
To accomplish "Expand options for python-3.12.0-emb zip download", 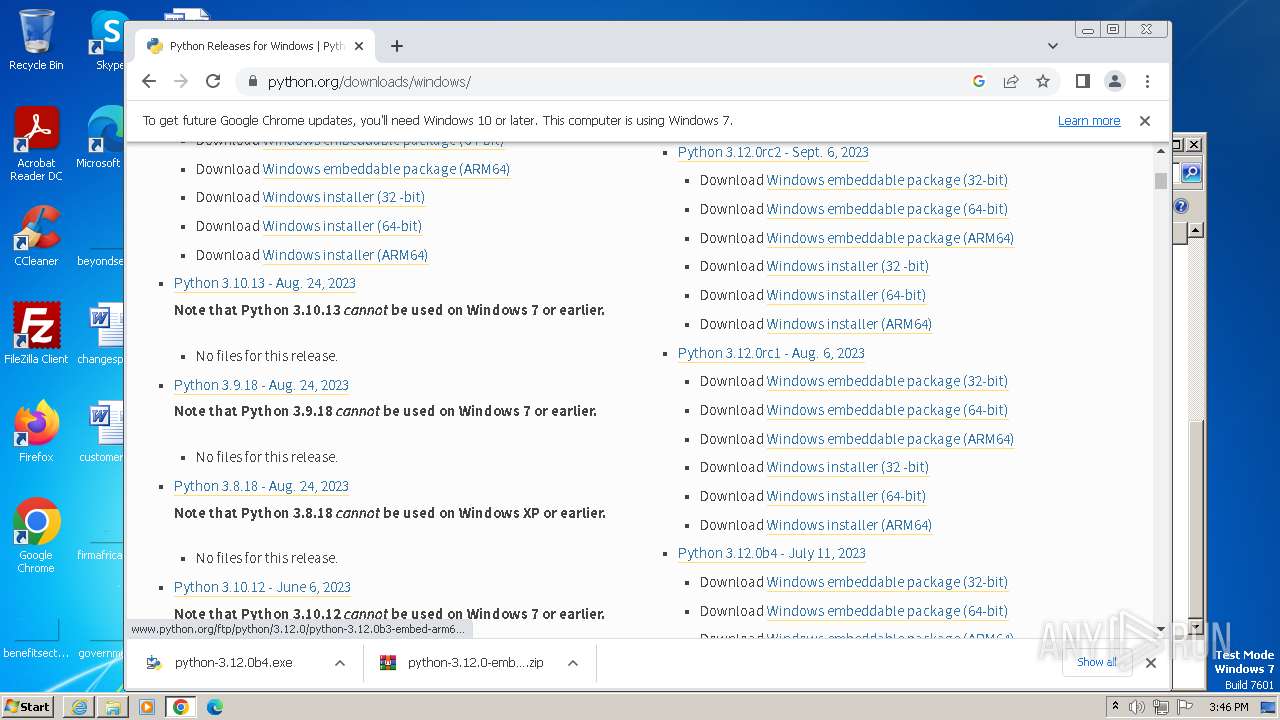I will pos(573,663).
